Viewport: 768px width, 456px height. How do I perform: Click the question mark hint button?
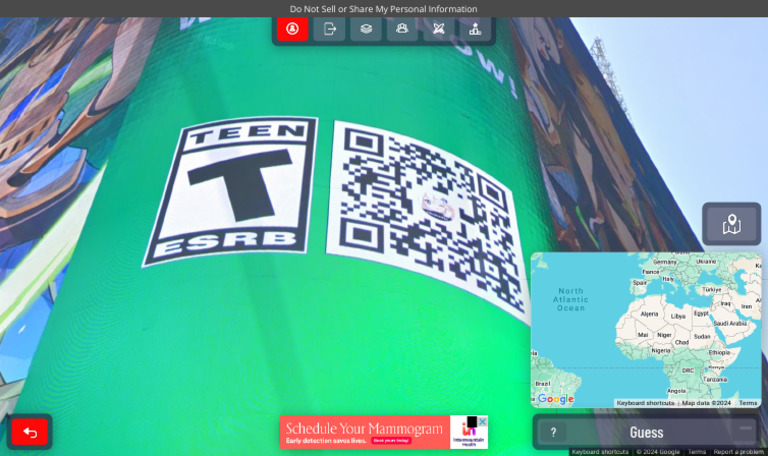tap(553, 432)
